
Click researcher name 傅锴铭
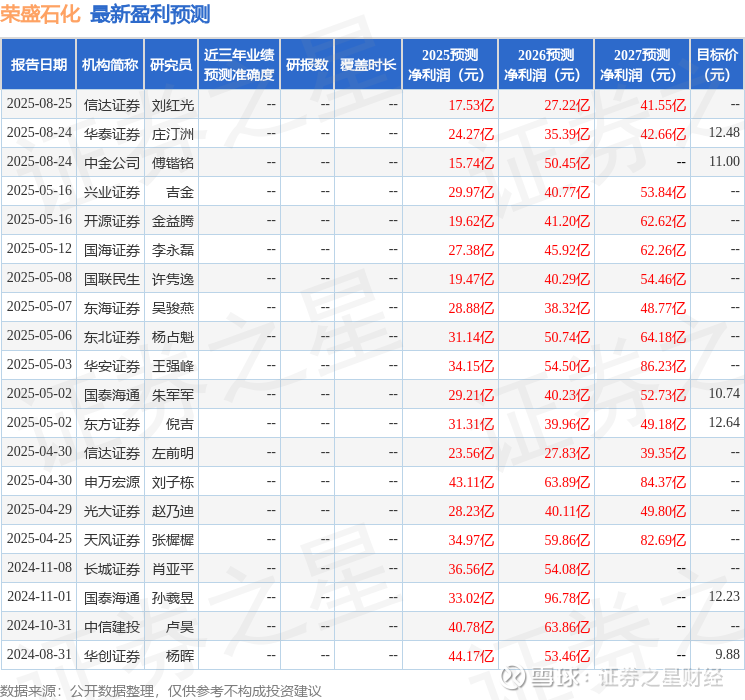point(172,163)
